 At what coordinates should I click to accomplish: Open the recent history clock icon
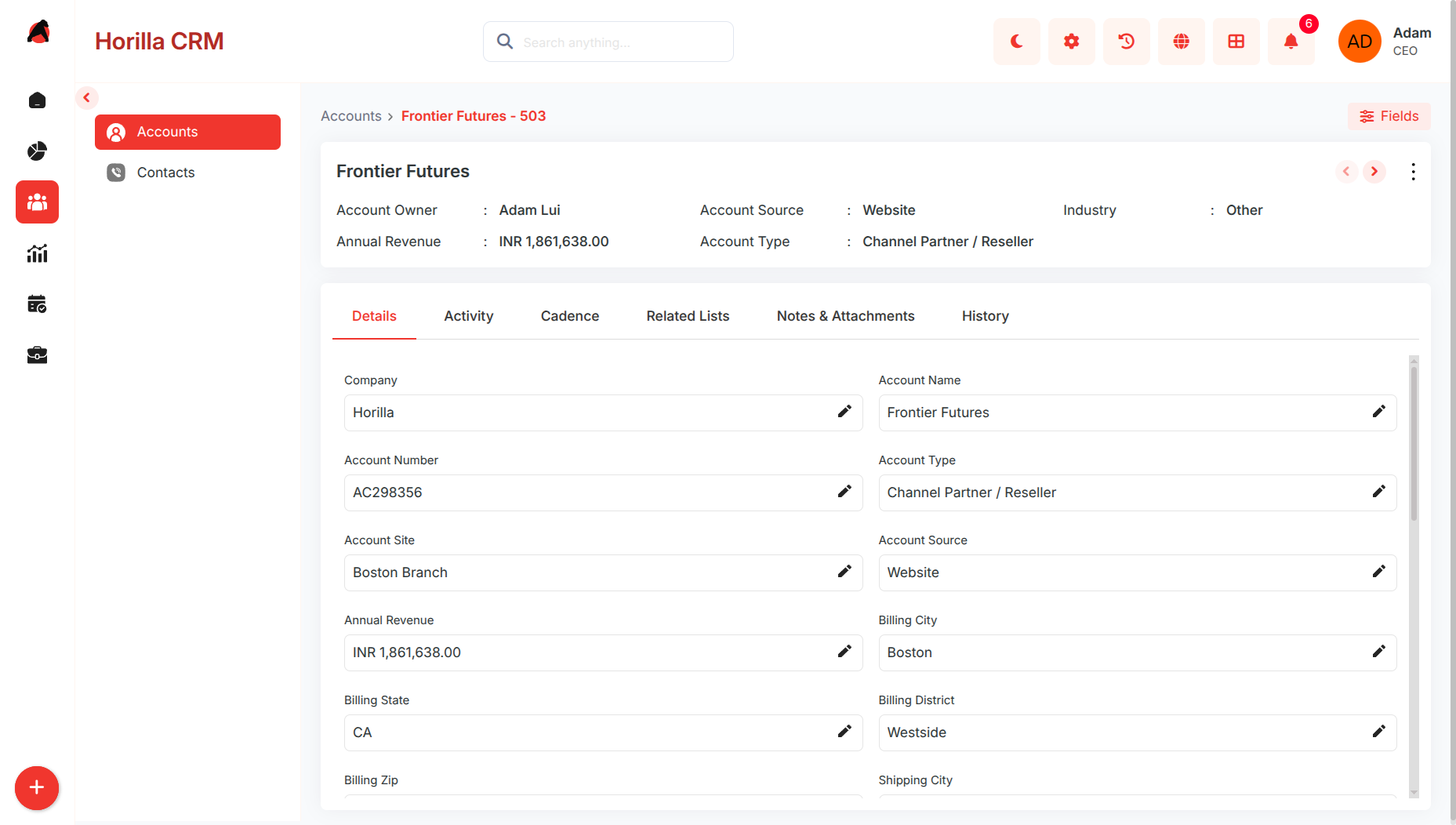pos(1126,42)
